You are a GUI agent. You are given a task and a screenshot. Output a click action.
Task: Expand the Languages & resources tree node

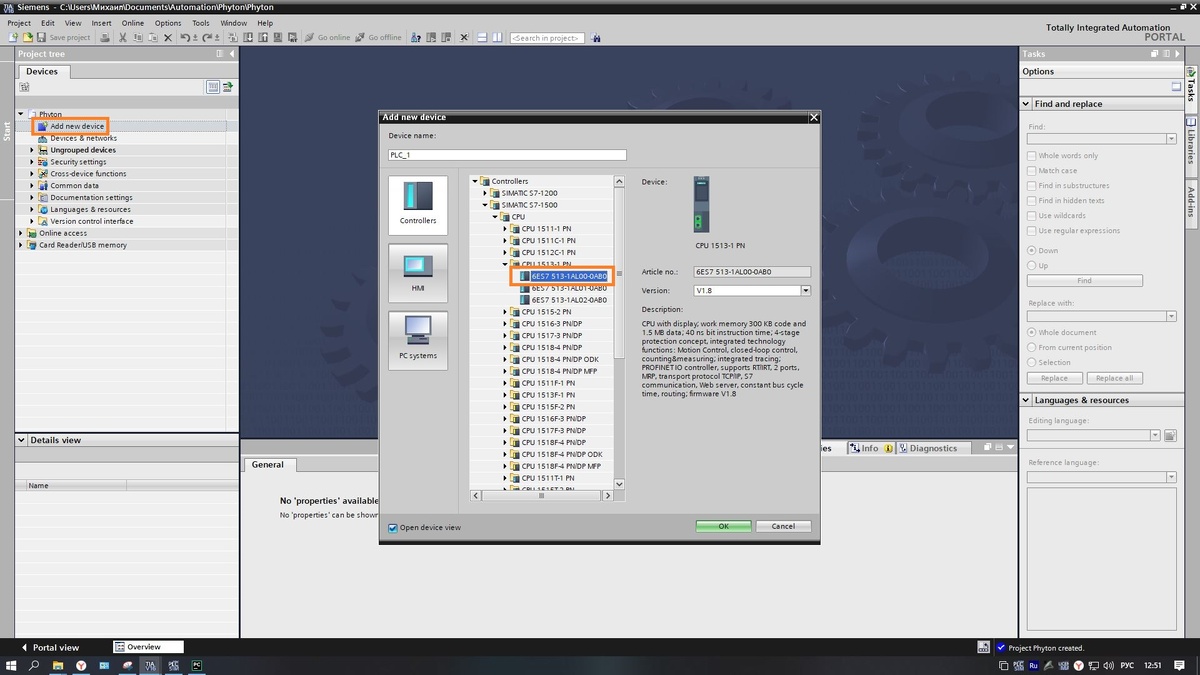click(32, 209)
